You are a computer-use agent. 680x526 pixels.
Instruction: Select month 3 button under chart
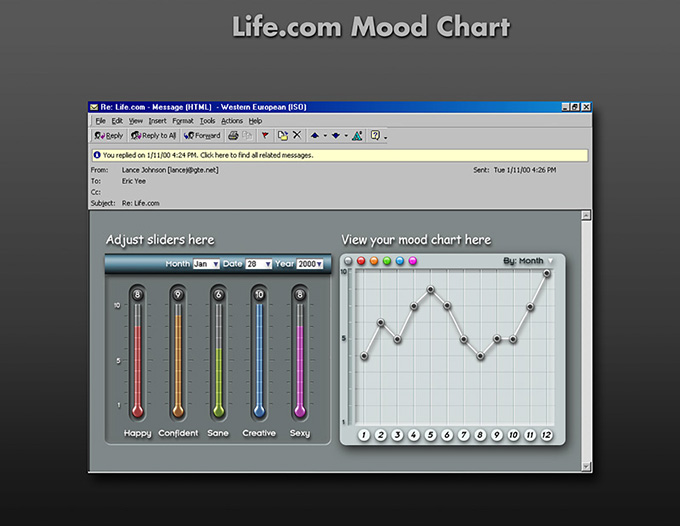[x=397, y=435]
